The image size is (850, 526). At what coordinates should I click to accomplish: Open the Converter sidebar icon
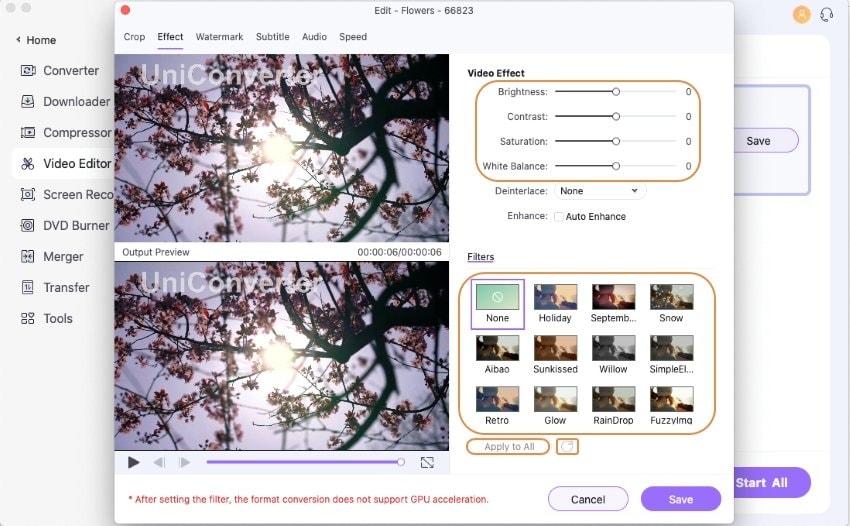28,70
